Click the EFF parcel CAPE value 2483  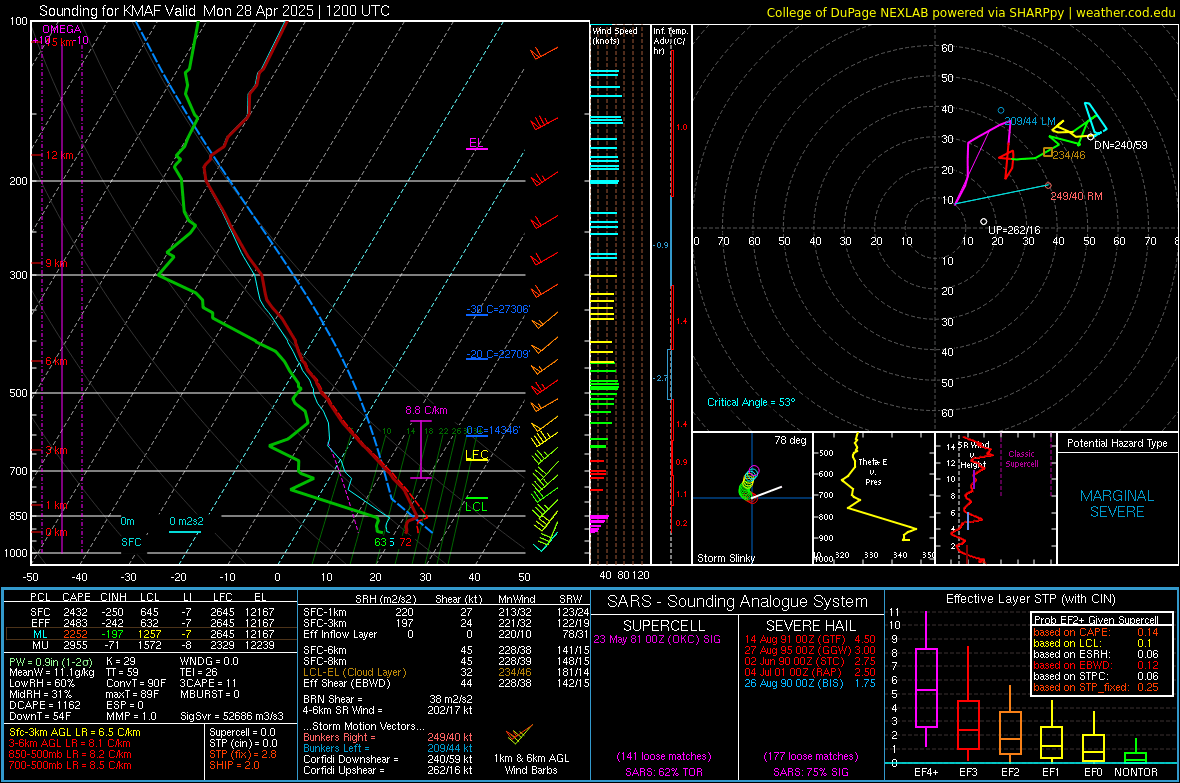click(75, 623)
